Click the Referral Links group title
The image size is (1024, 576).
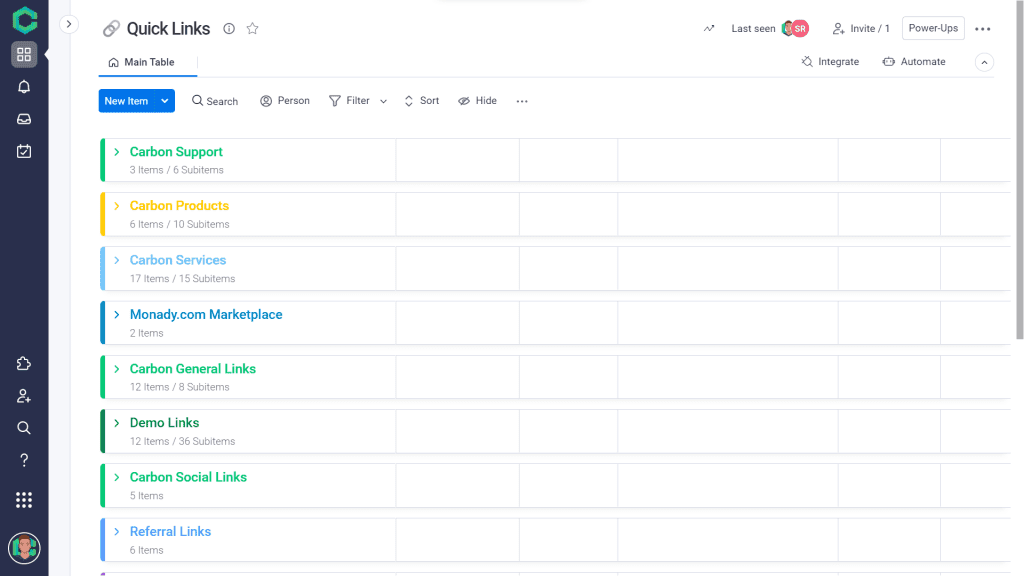[x=170, y=532]
